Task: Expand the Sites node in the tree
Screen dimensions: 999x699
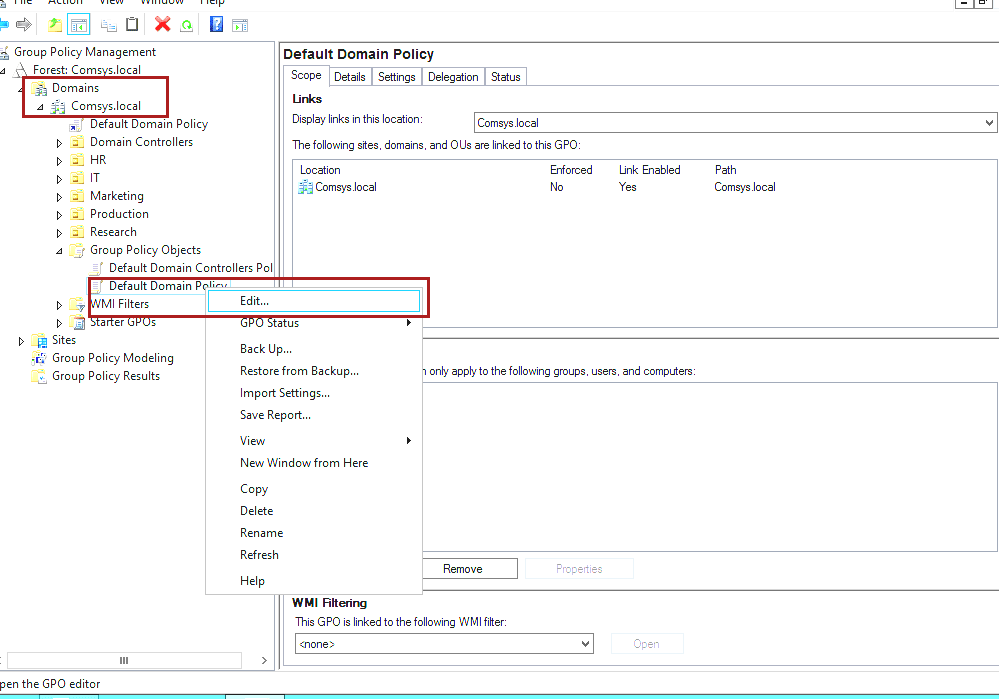Action: (x=21, y=339)
